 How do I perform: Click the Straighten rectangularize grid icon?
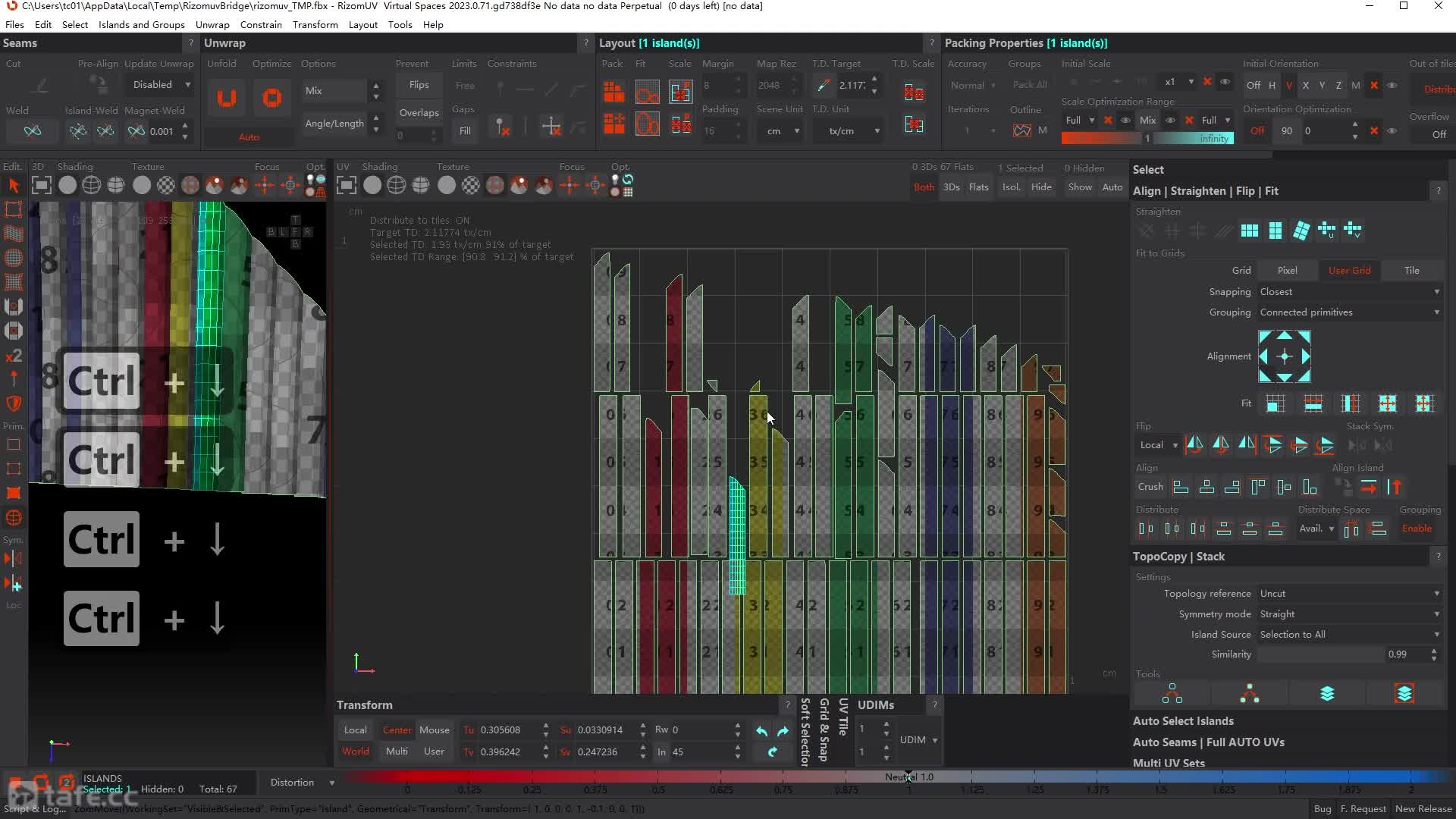(1250, 231)
